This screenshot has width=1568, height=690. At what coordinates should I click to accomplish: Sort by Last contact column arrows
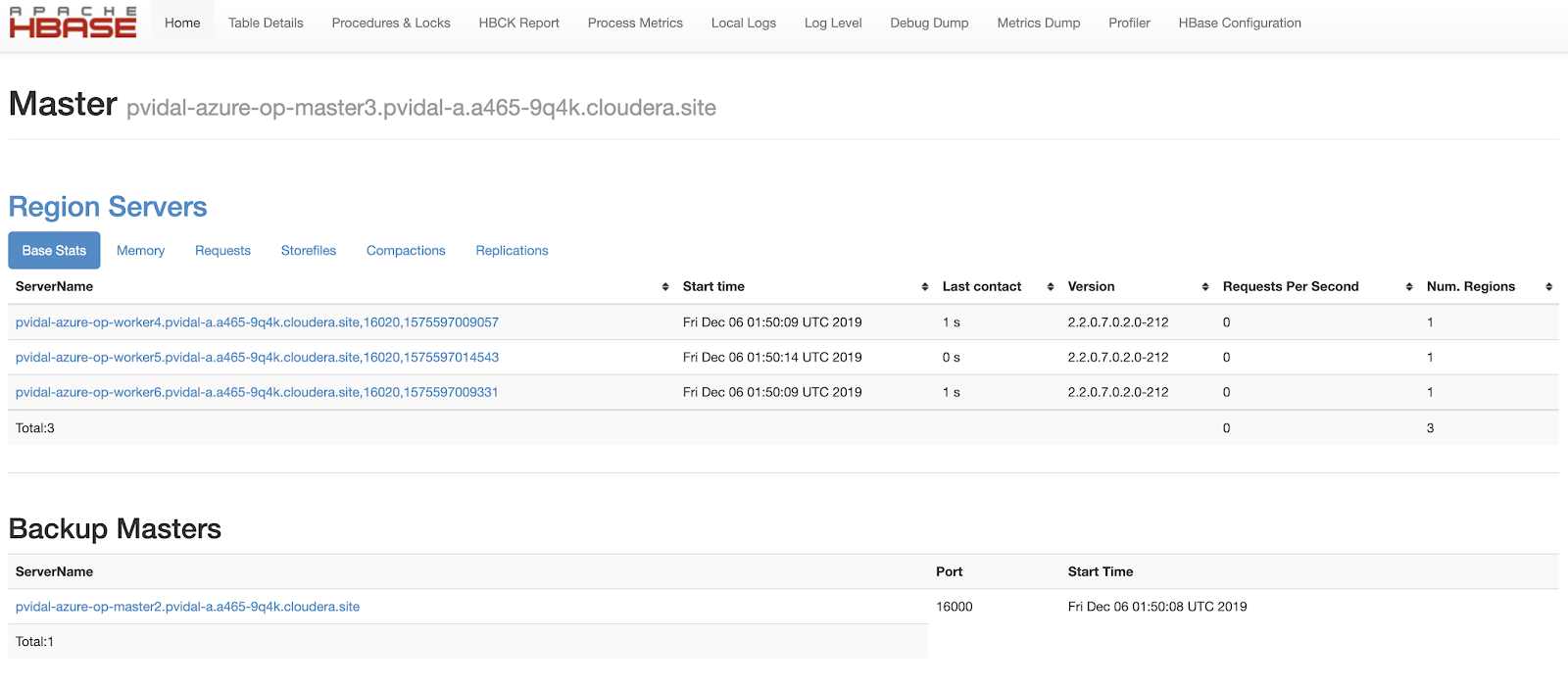point(1051,287)
